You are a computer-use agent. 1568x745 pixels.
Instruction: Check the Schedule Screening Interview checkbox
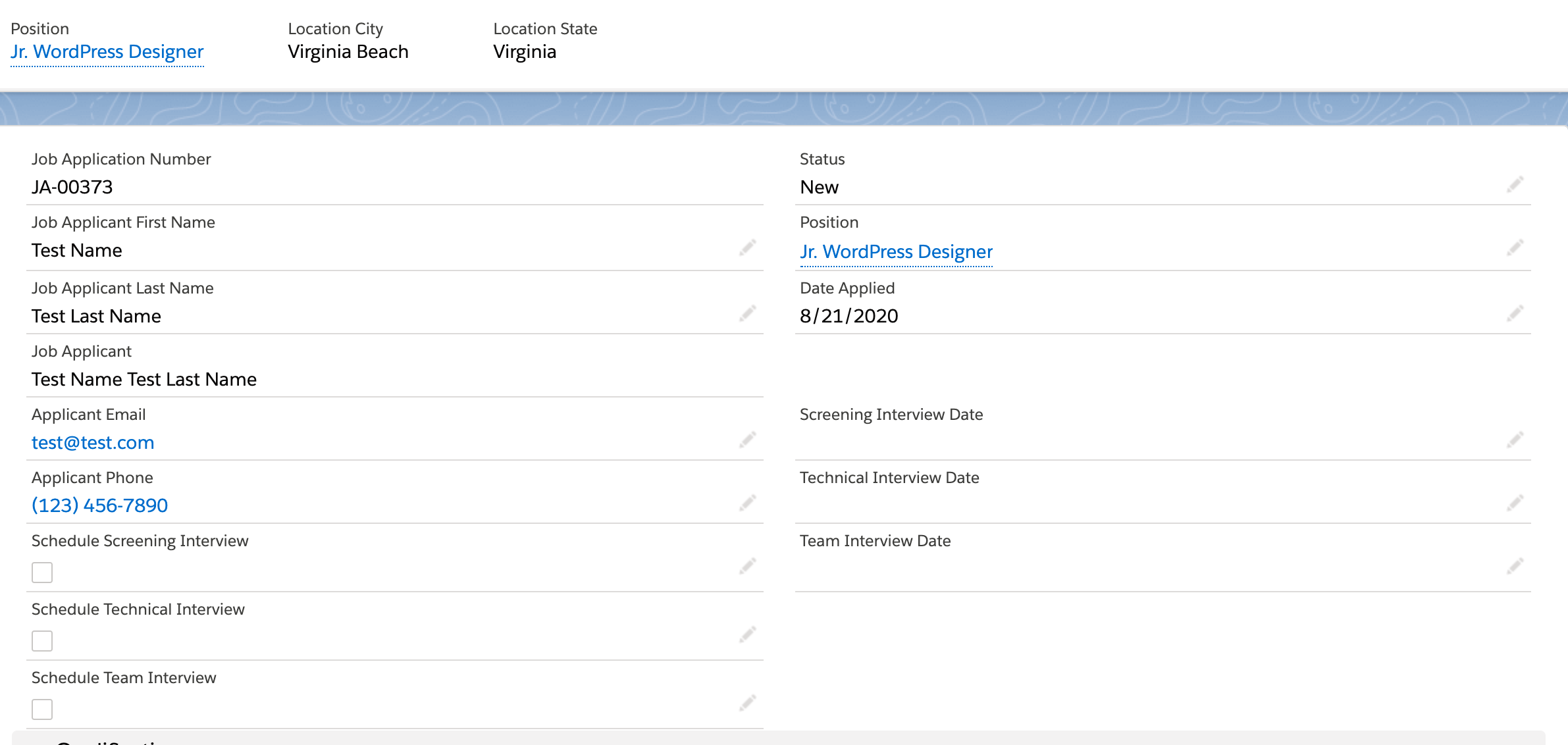(x=42, y=573)
